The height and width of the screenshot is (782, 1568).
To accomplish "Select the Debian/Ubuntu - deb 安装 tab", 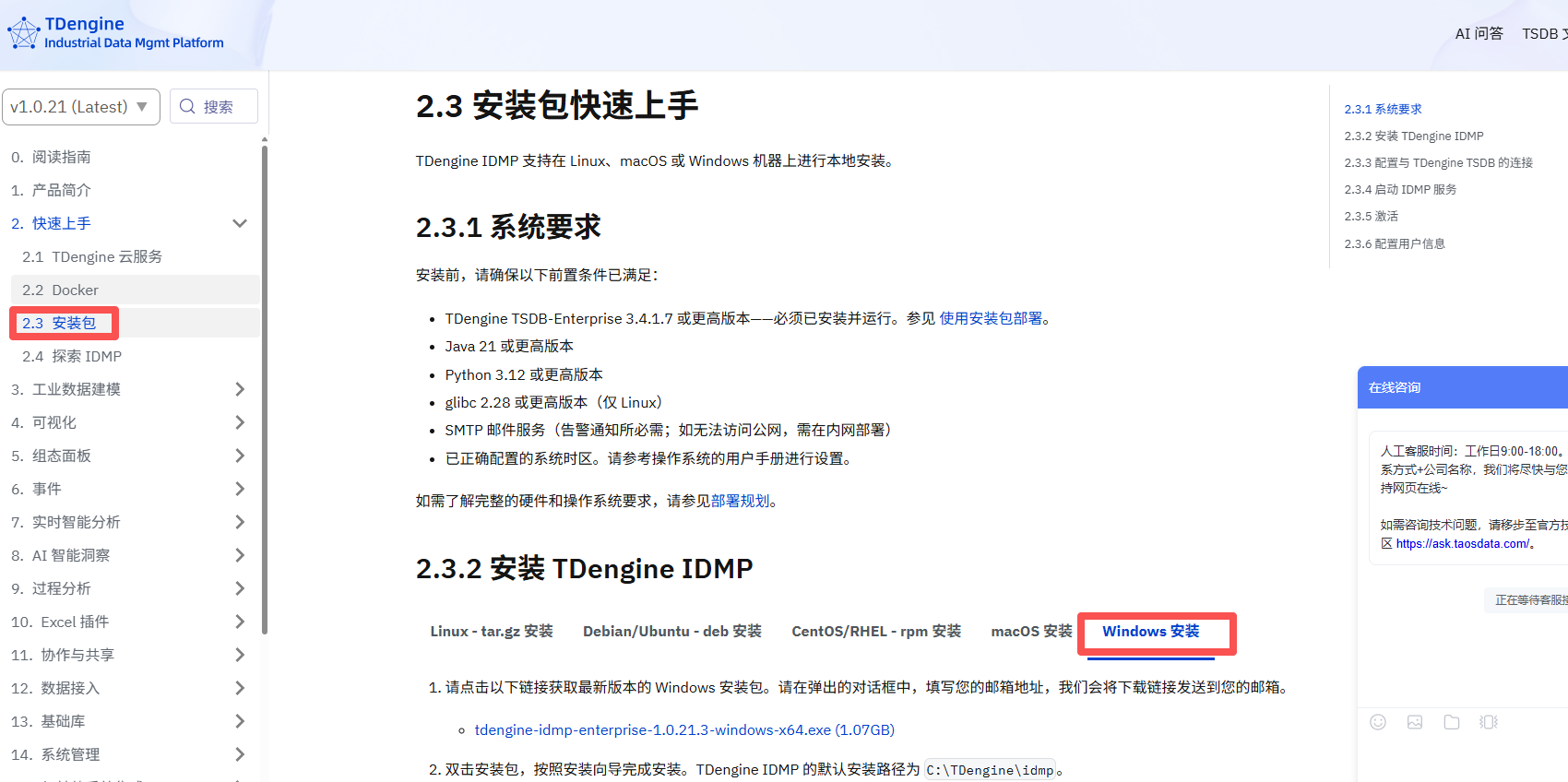I will coord(672,632).
